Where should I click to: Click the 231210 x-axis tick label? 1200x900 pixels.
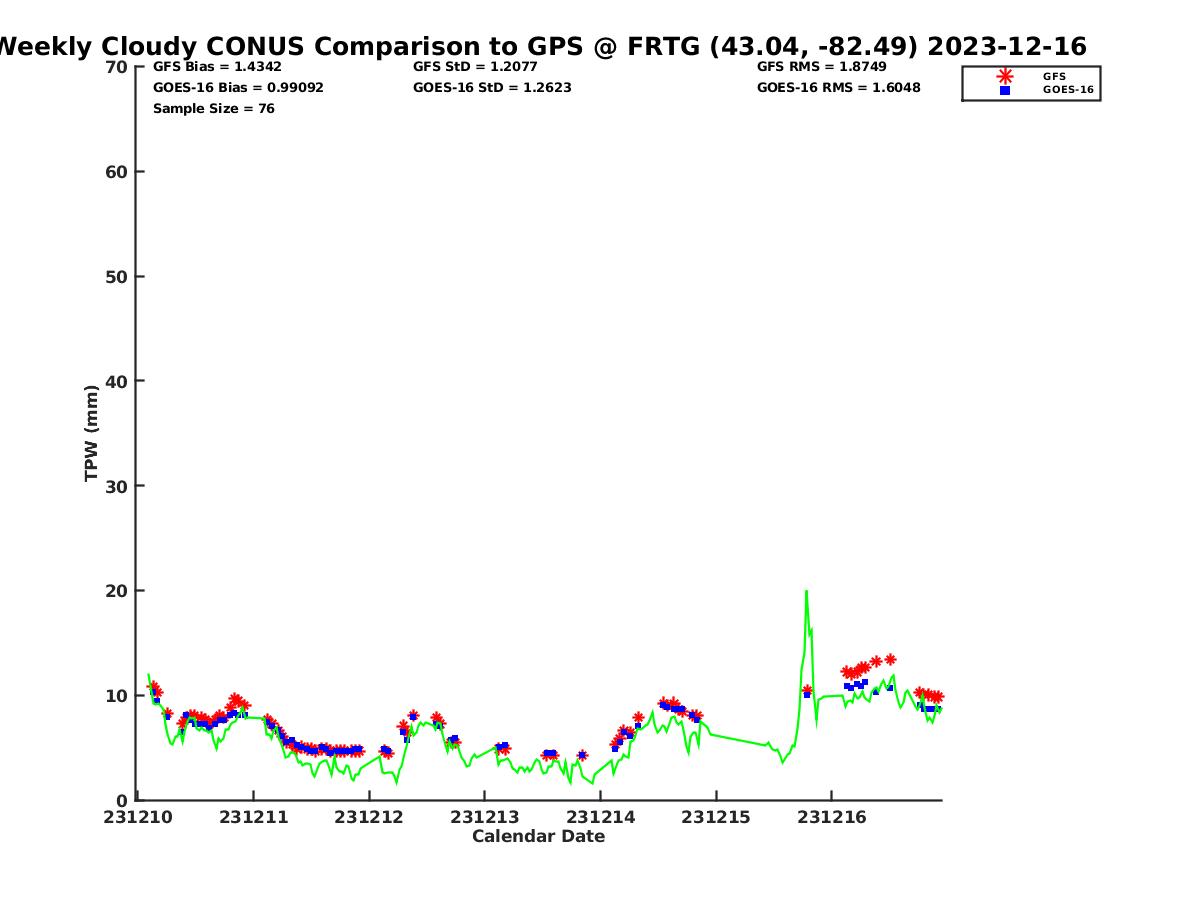point(138,818)
